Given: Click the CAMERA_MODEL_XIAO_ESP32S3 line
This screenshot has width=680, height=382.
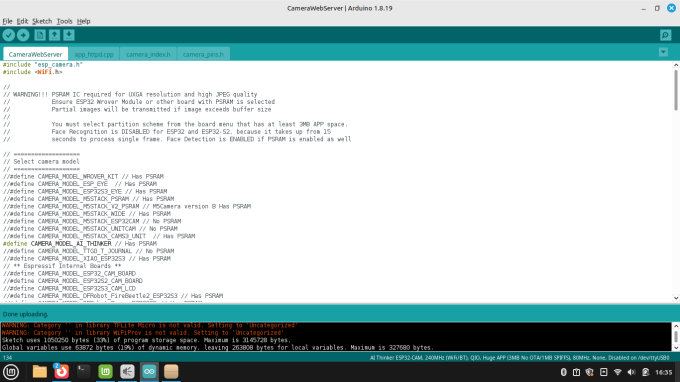Looking at the screenshot, I should point(87,258).
